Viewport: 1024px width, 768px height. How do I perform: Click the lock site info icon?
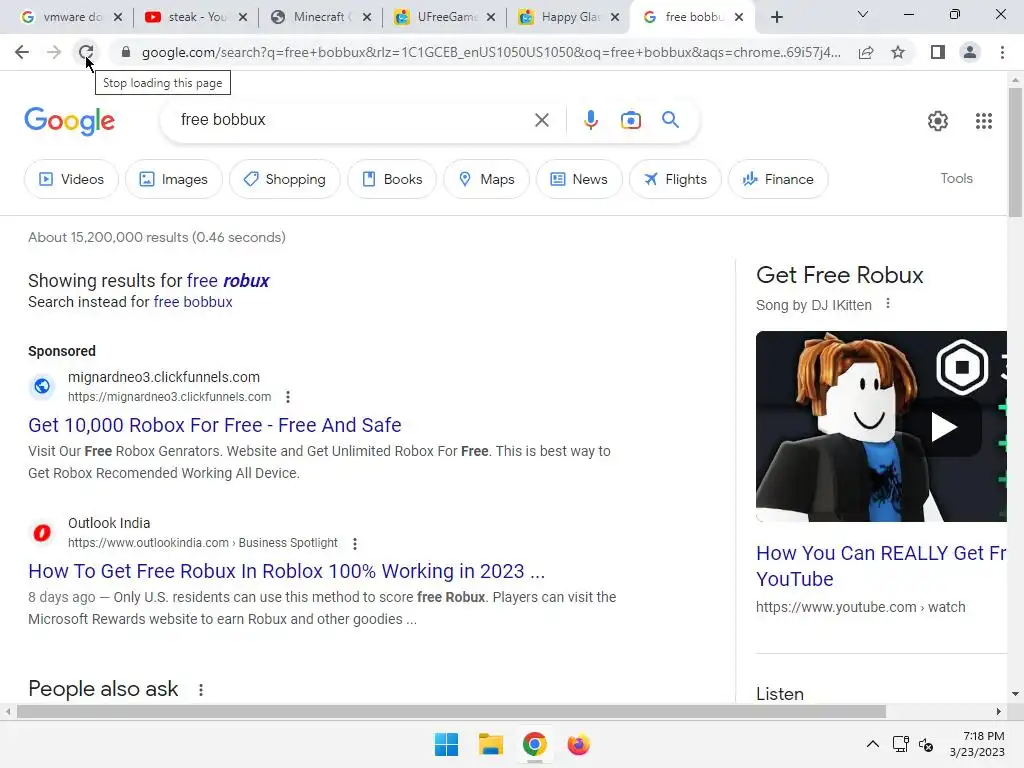pyautogui.click(x=126, y=52)
